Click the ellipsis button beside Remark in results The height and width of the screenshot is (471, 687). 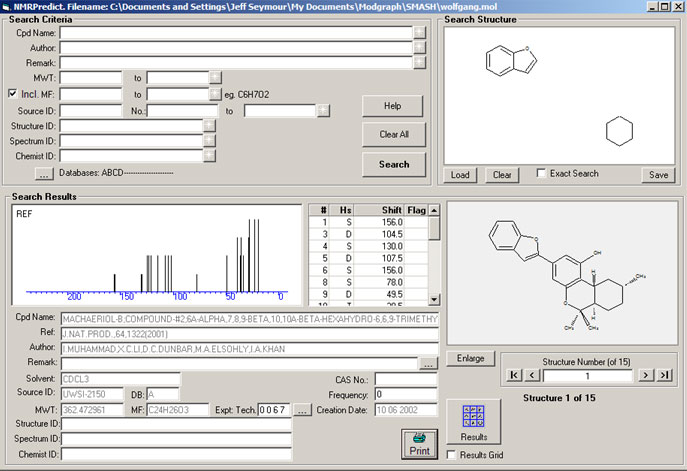click(429, 364)
